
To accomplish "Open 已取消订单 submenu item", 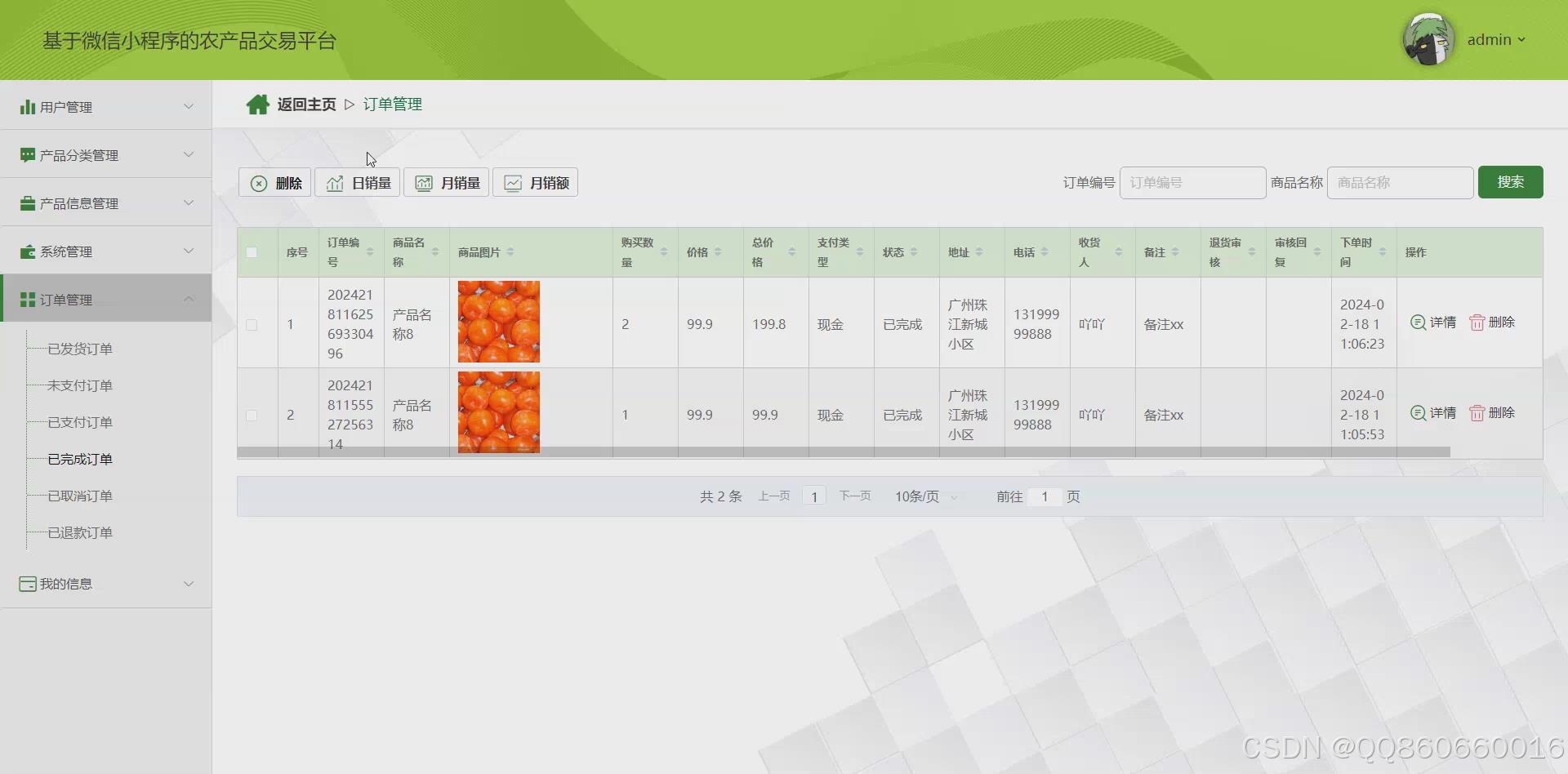I will [80, 496].
